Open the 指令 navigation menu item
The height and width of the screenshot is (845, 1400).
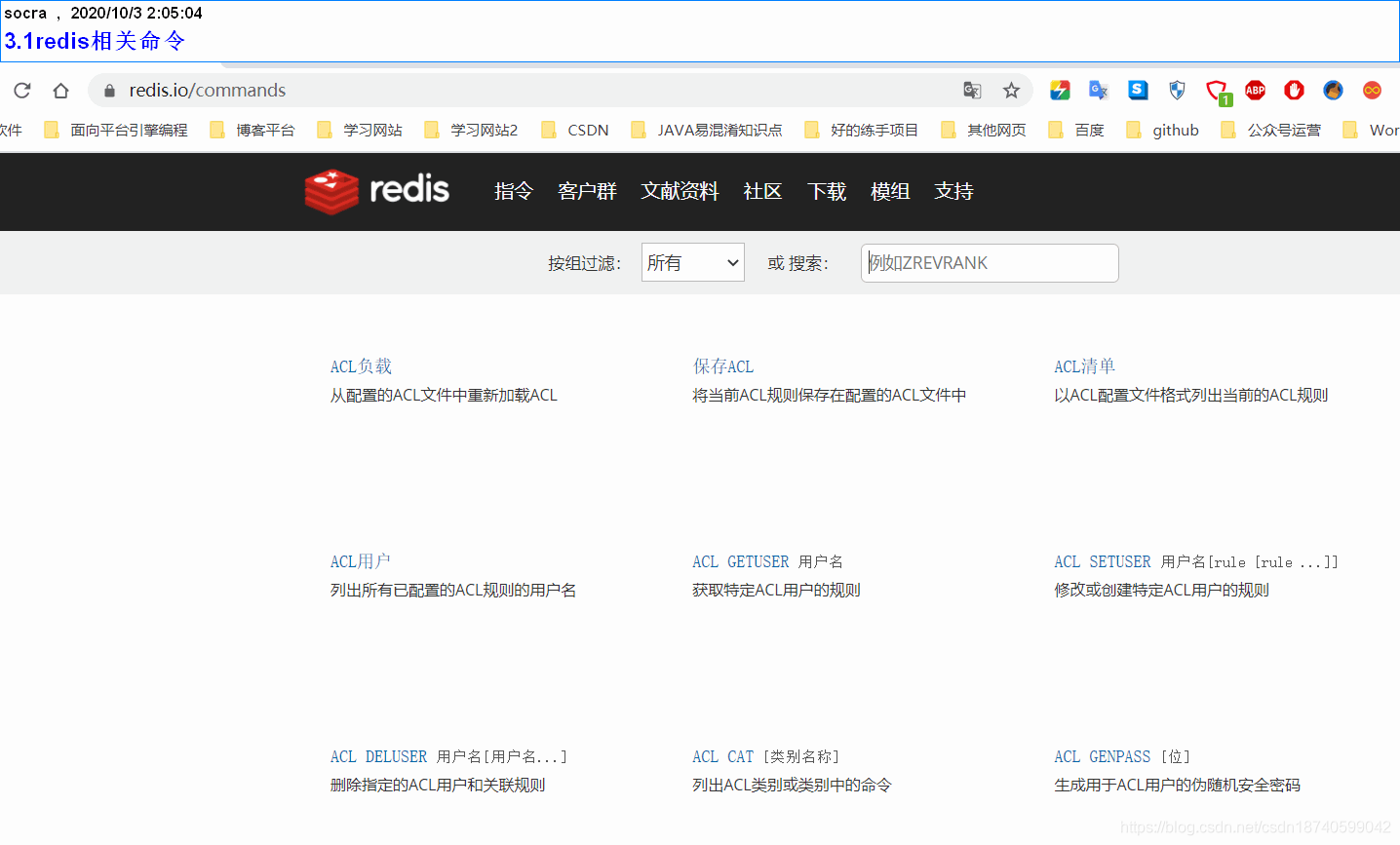pos(514,192)
